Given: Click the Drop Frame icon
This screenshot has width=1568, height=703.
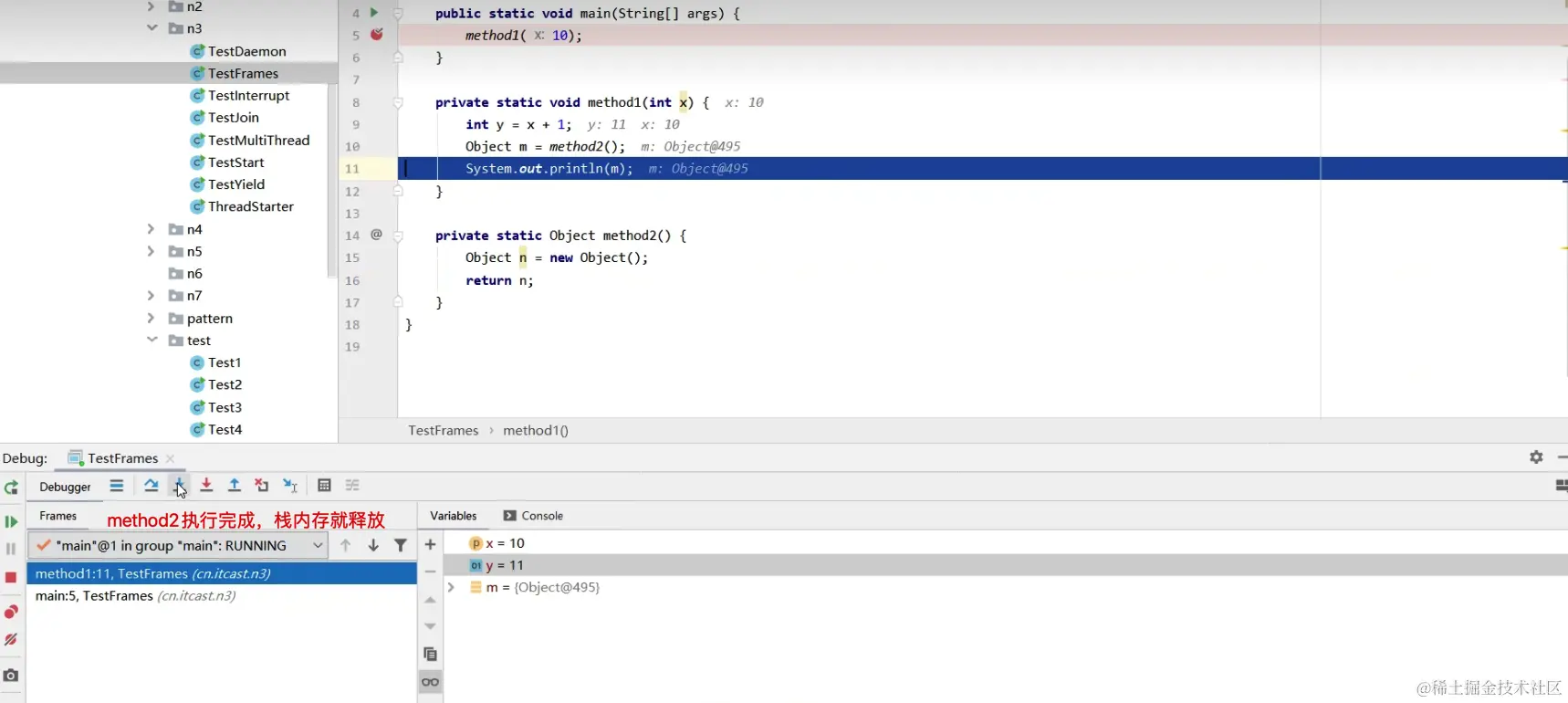Looking at the screenshot, I should point(262,486).
